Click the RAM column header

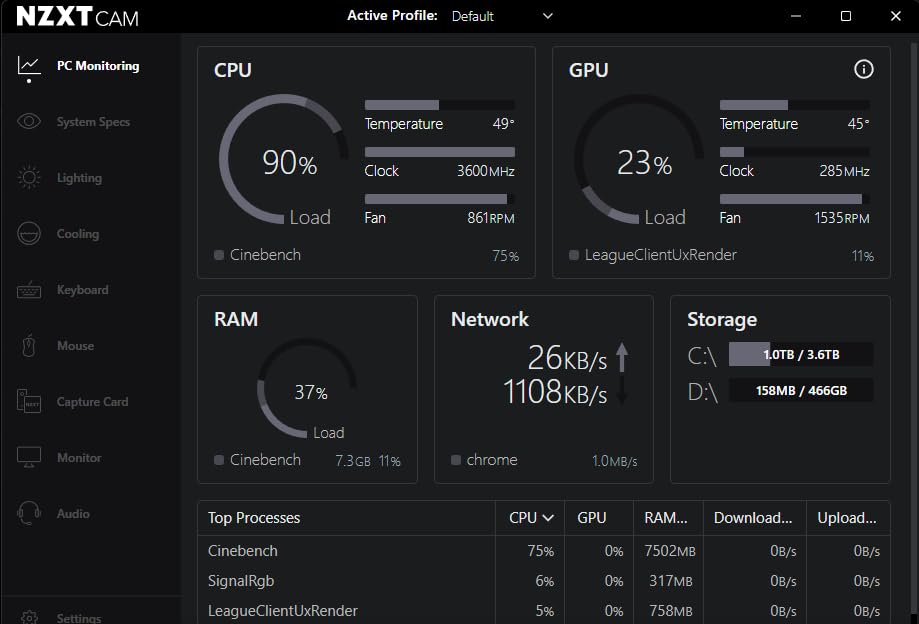point(665,518)
